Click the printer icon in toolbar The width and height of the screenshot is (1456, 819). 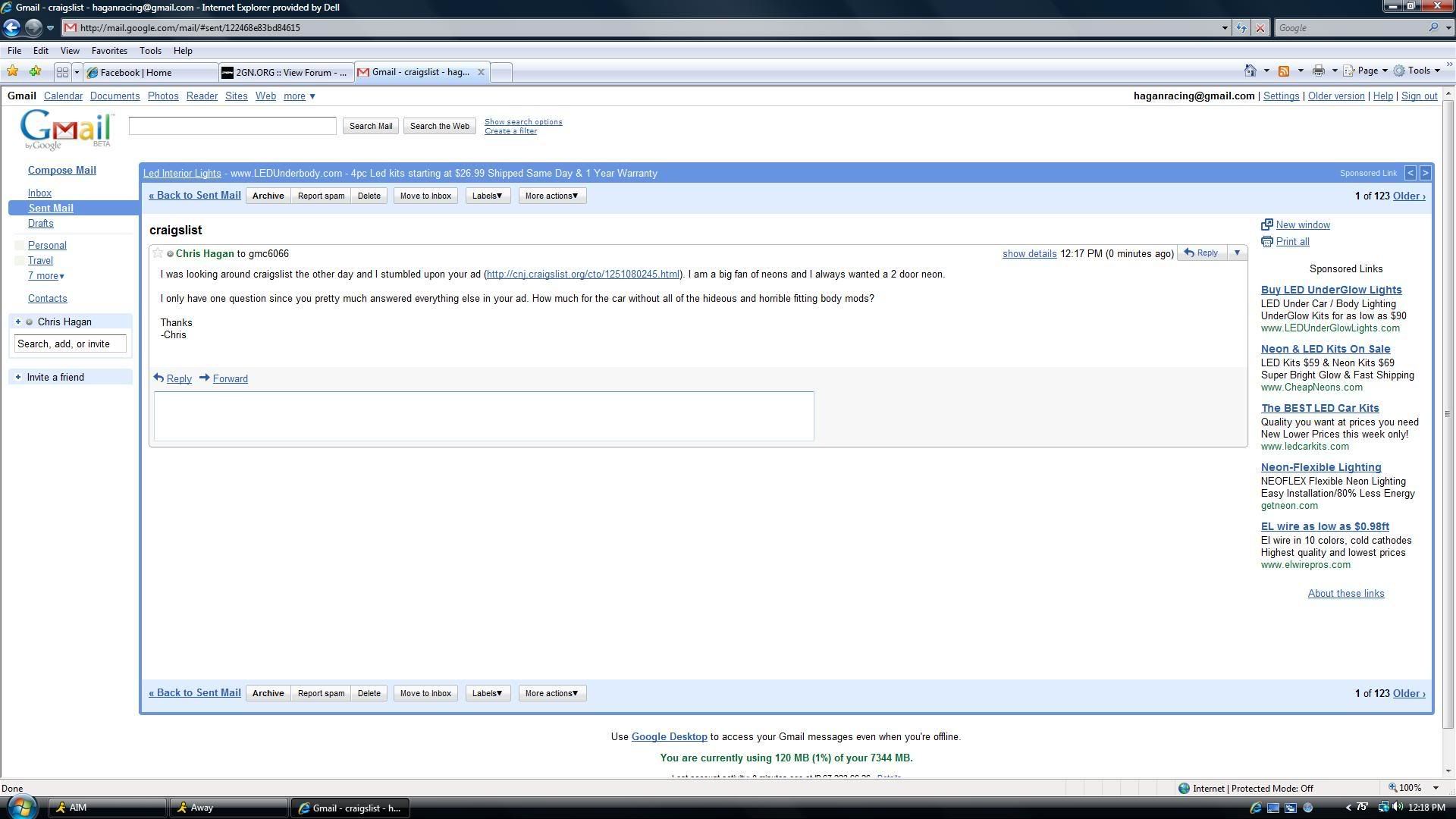click(1319, 71)
